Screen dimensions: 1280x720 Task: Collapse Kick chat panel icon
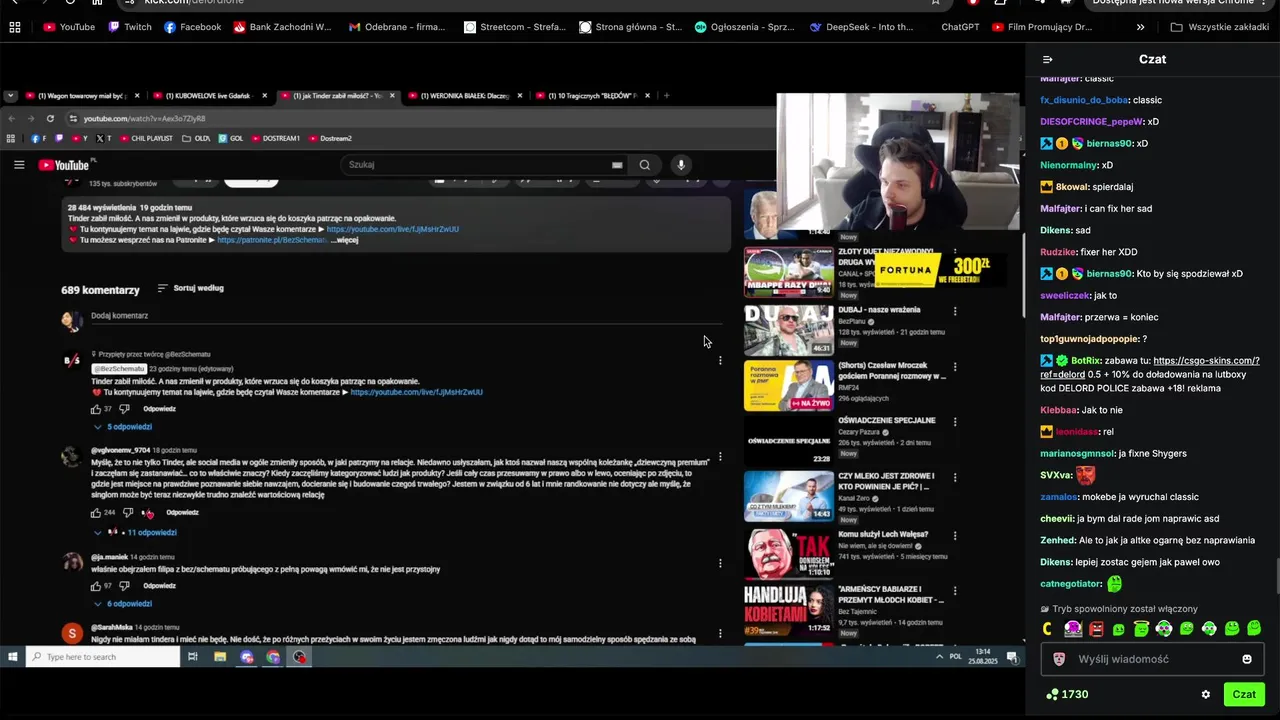[x=1047, y=59]
